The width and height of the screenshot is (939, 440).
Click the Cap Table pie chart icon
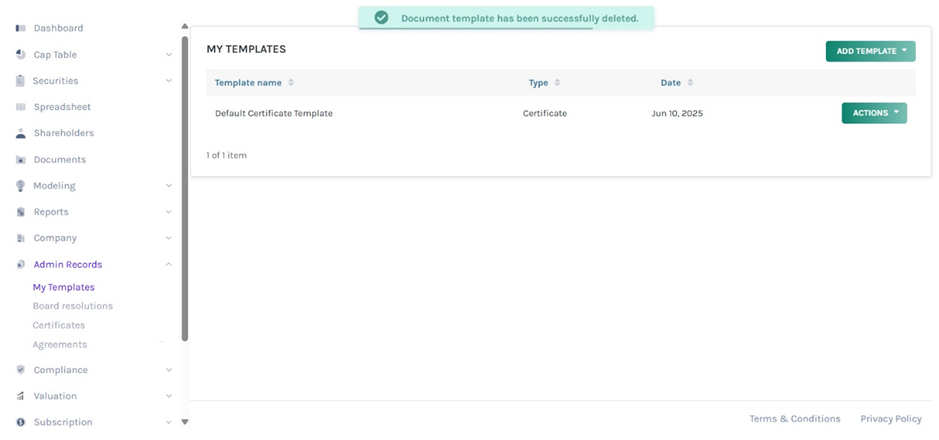[x=20, y=55]
